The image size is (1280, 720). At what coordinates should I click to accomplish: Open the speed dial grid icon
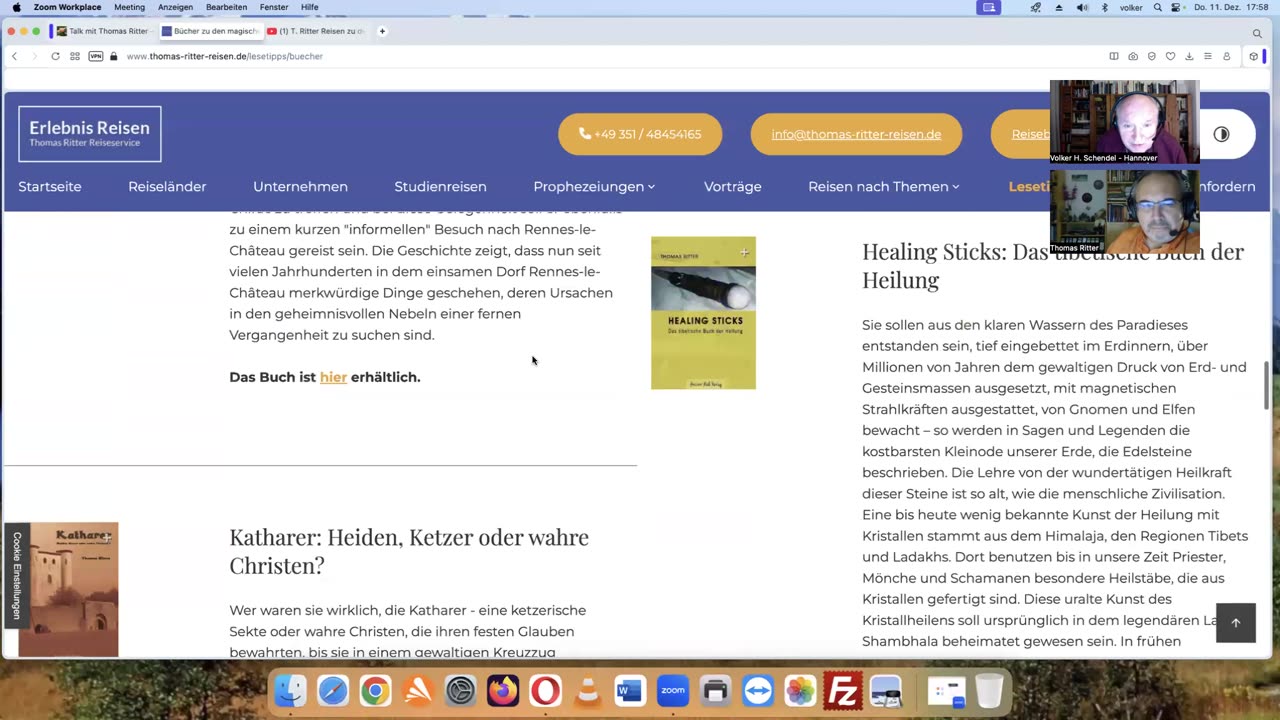click(75, 56)
